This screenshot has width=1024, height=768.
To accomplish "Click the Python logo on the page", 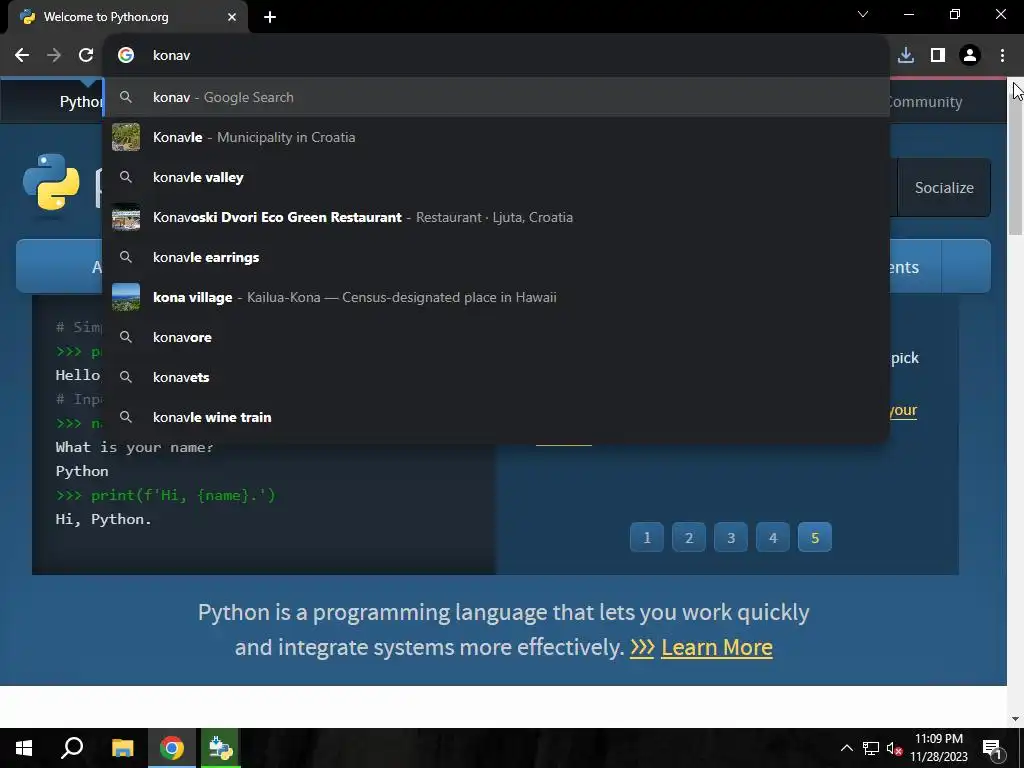I will point(52,183).
